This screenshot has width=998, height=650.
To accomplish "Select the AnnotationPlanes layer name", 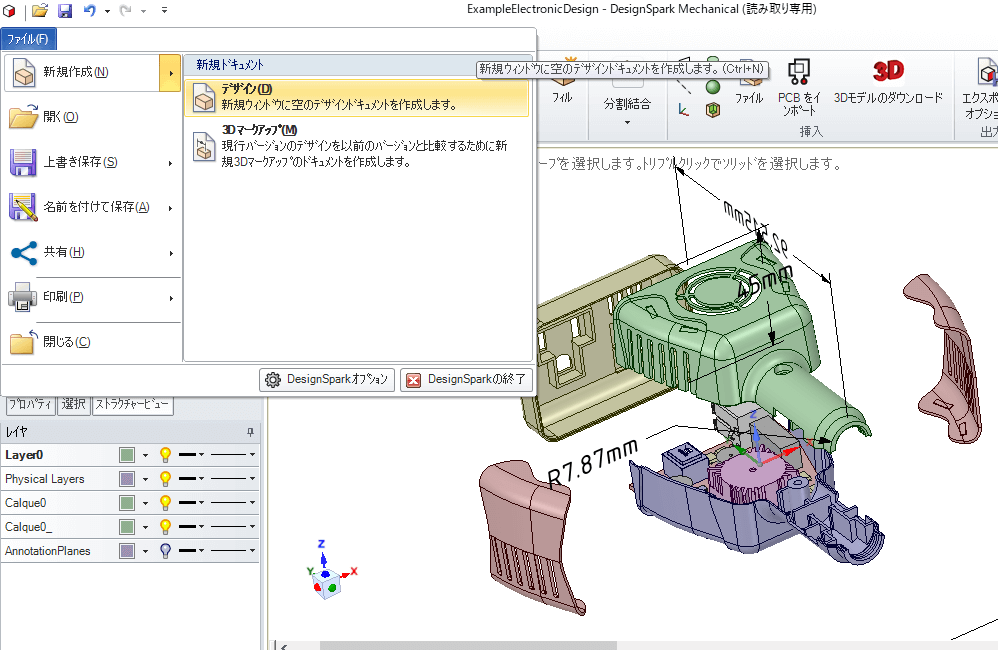I will tap(48, 551).
